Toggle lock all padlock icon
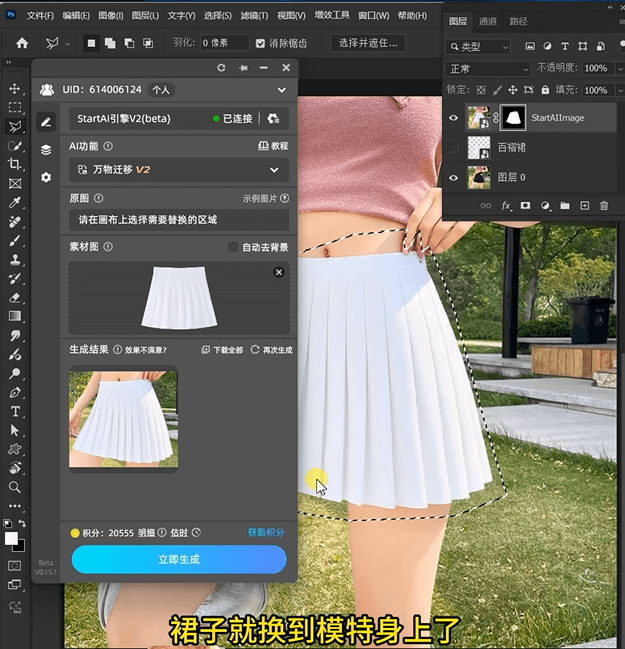Screen dimensions: 625x649 [x=545, y=90]
